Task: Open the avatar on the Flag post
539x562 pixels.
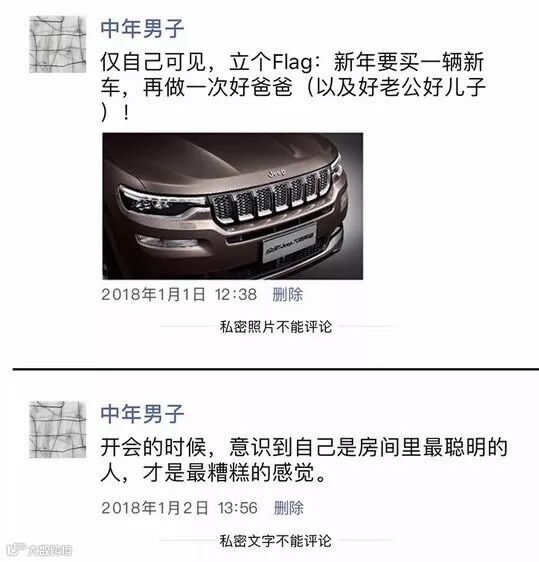Action: point(57,44)
